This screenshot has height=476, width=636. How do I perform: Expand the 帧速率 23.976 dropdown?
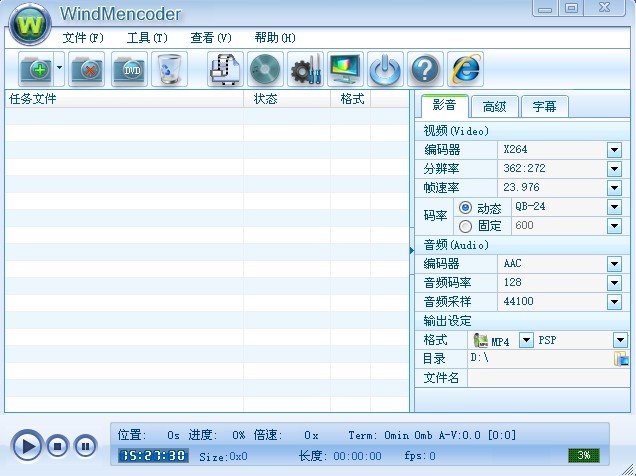615,188
